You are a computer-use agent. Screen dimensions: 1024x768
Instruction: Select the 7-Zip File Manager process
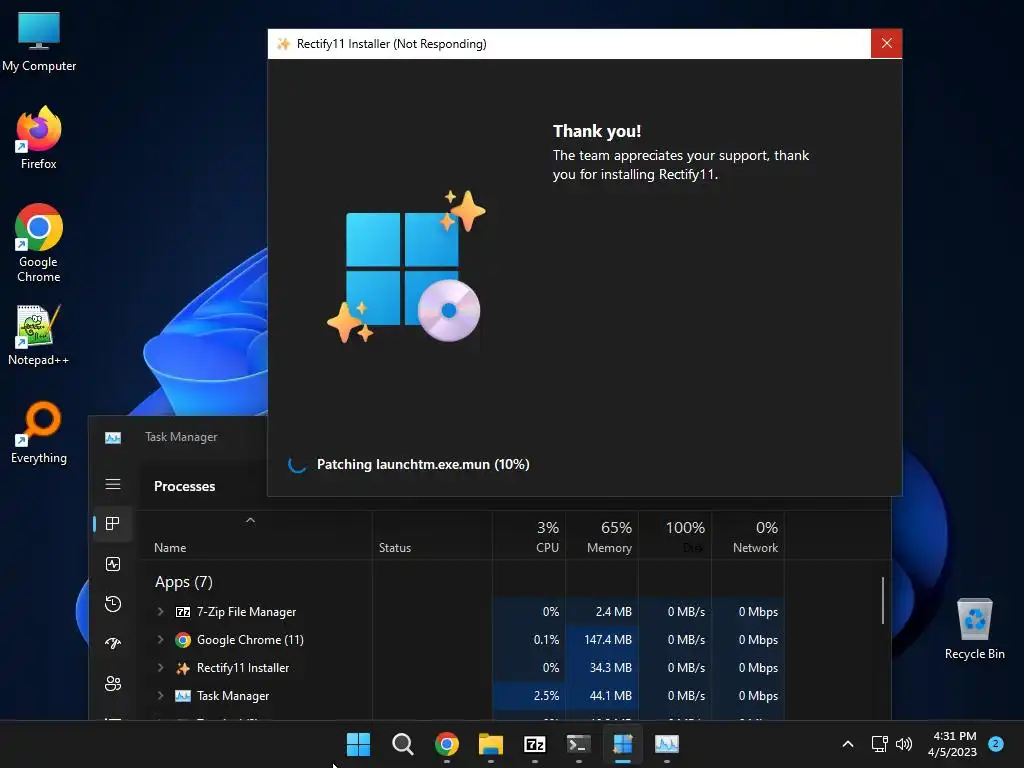coord(246,612)
